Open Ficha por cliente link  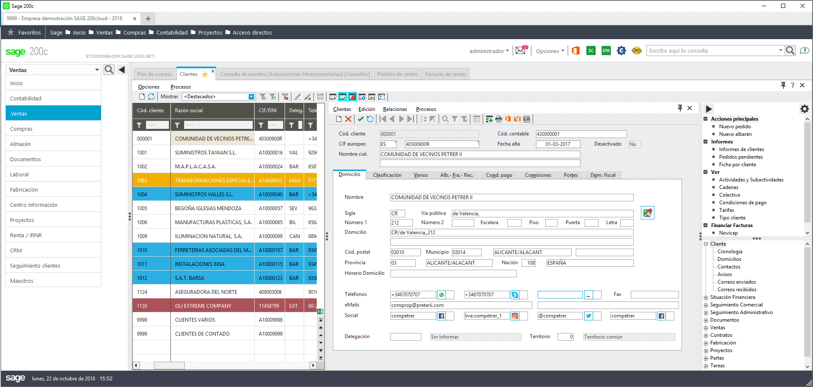pos(737,164)
